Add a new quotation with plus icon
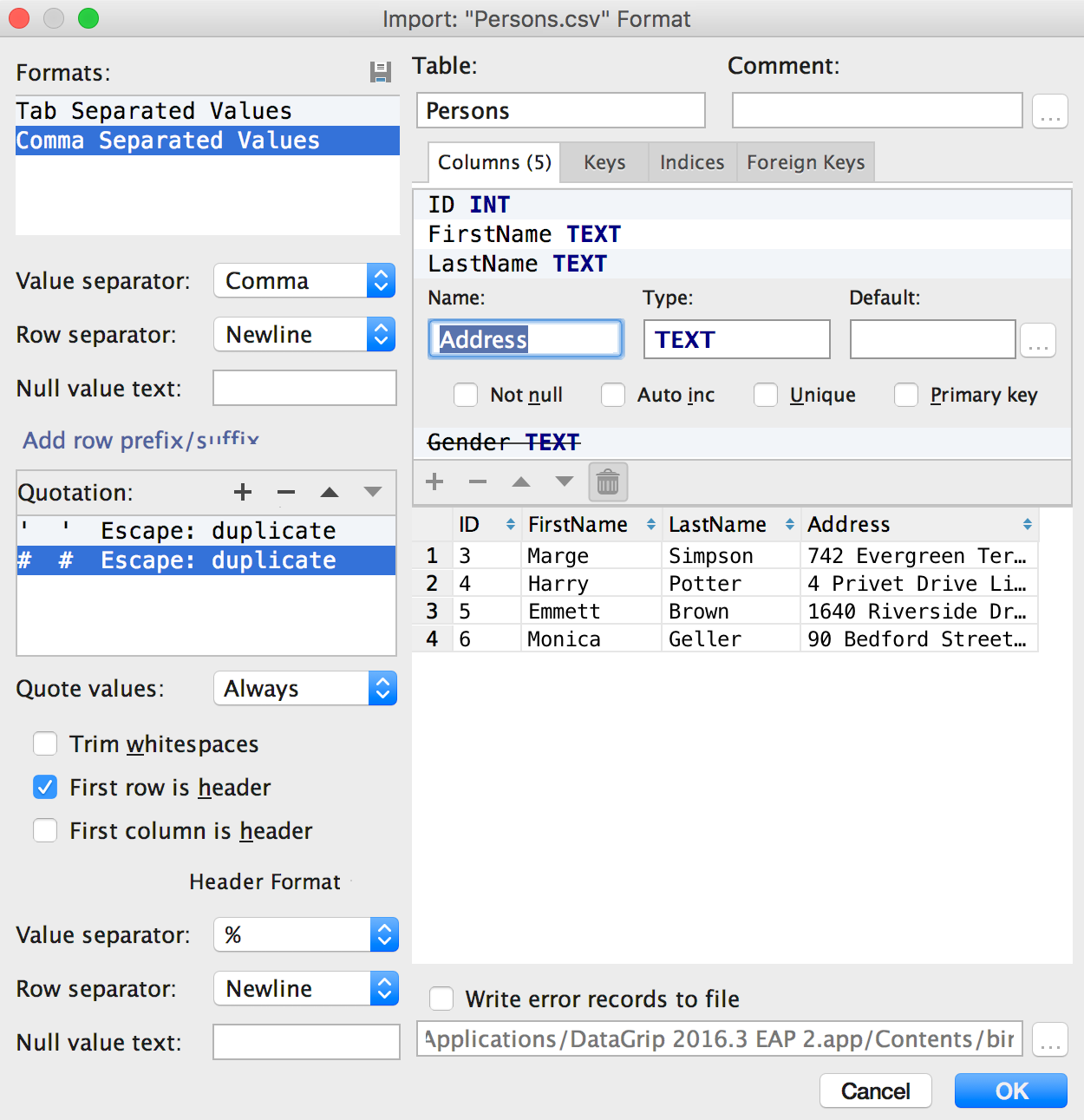The height and width of the screenshot is (1120, 1084). click(243, 492)
